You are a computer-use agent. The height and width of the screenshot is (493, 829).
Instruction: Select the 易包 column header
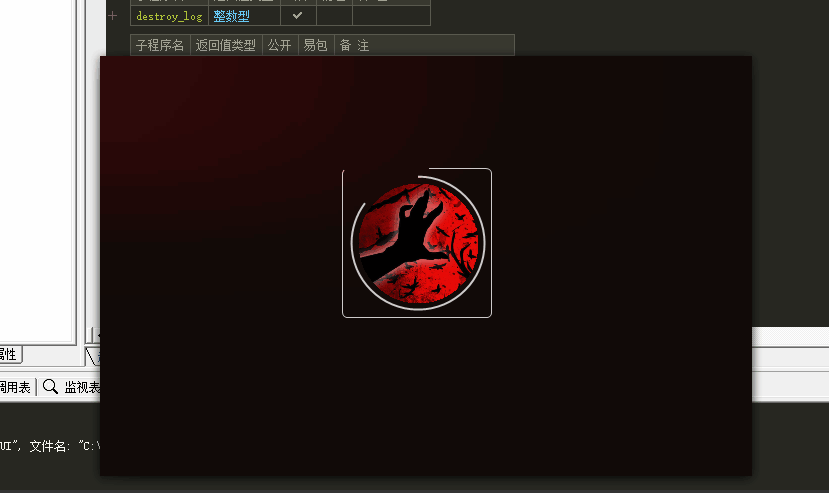coord(315,45)
